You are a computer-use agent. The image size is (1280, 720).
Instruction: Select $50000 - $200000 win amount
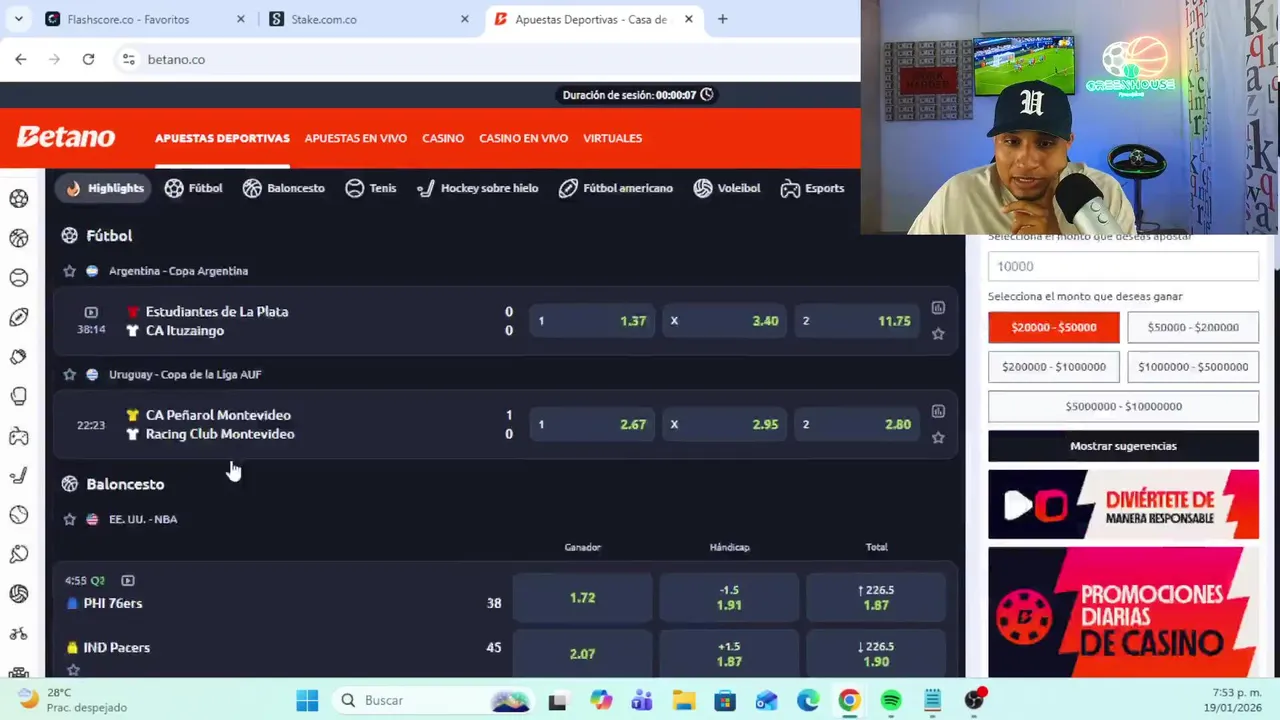[1193, 327]
